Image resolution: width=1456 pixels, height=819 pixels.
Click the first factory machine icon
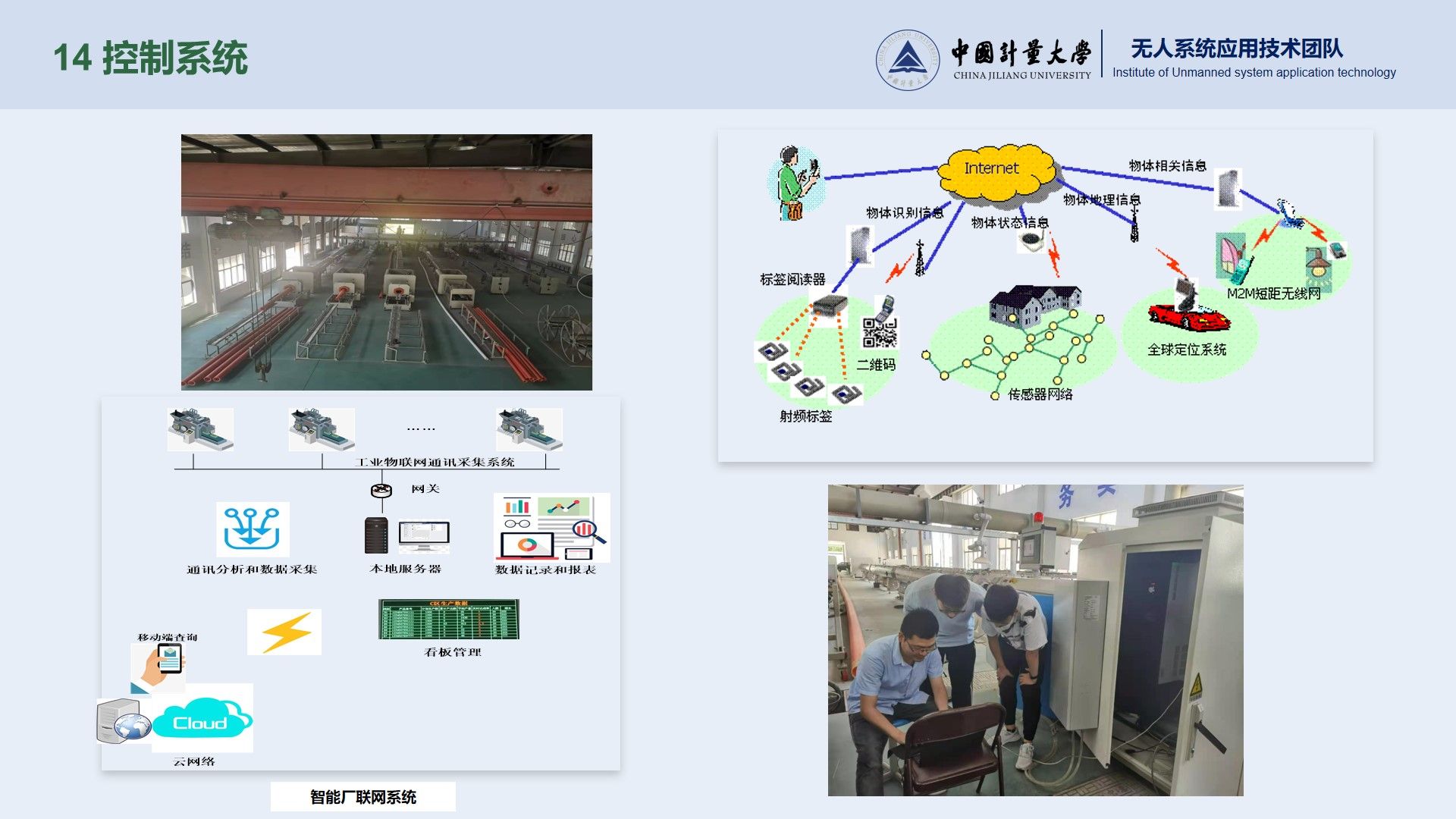pyautogui.click(x=200, y=429)
